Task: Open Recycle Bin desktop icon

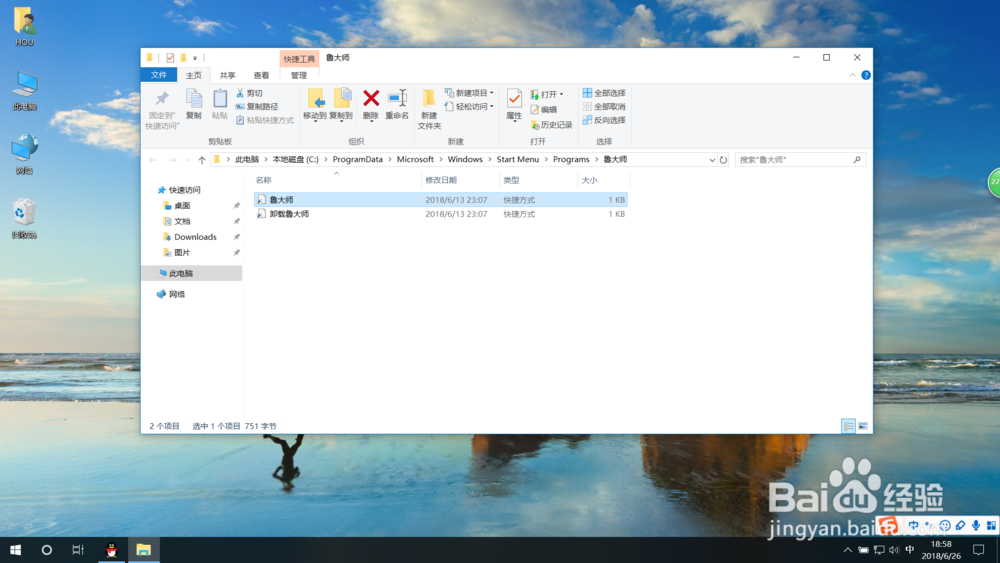Action: click(x=24, y=219)
